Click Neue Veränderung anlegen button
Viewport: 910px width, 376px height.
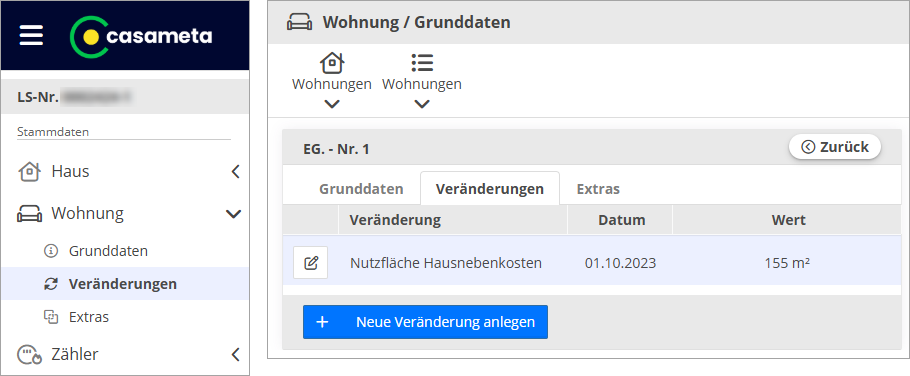[425, 322]
